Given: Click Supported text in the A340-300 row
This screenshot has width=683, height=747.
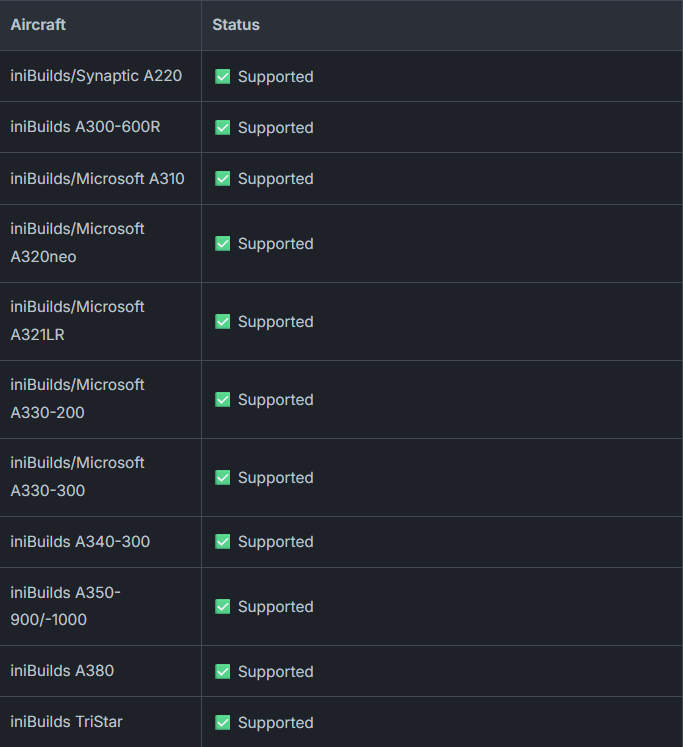Looking at the screenshot, I should 275,542.
